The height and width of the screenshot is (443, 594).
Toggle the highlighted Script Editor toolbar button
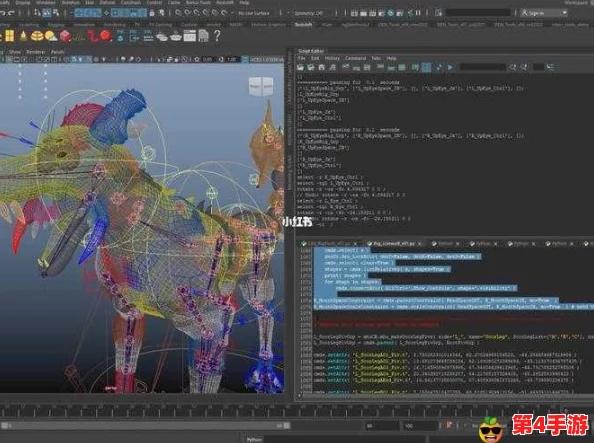coord(426,67)
